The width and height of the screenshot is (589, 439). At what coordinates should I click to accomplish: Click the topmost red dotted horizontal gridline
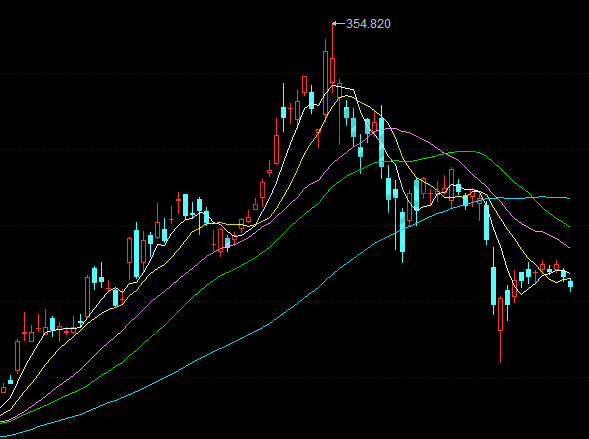click(x=294, y=74)
